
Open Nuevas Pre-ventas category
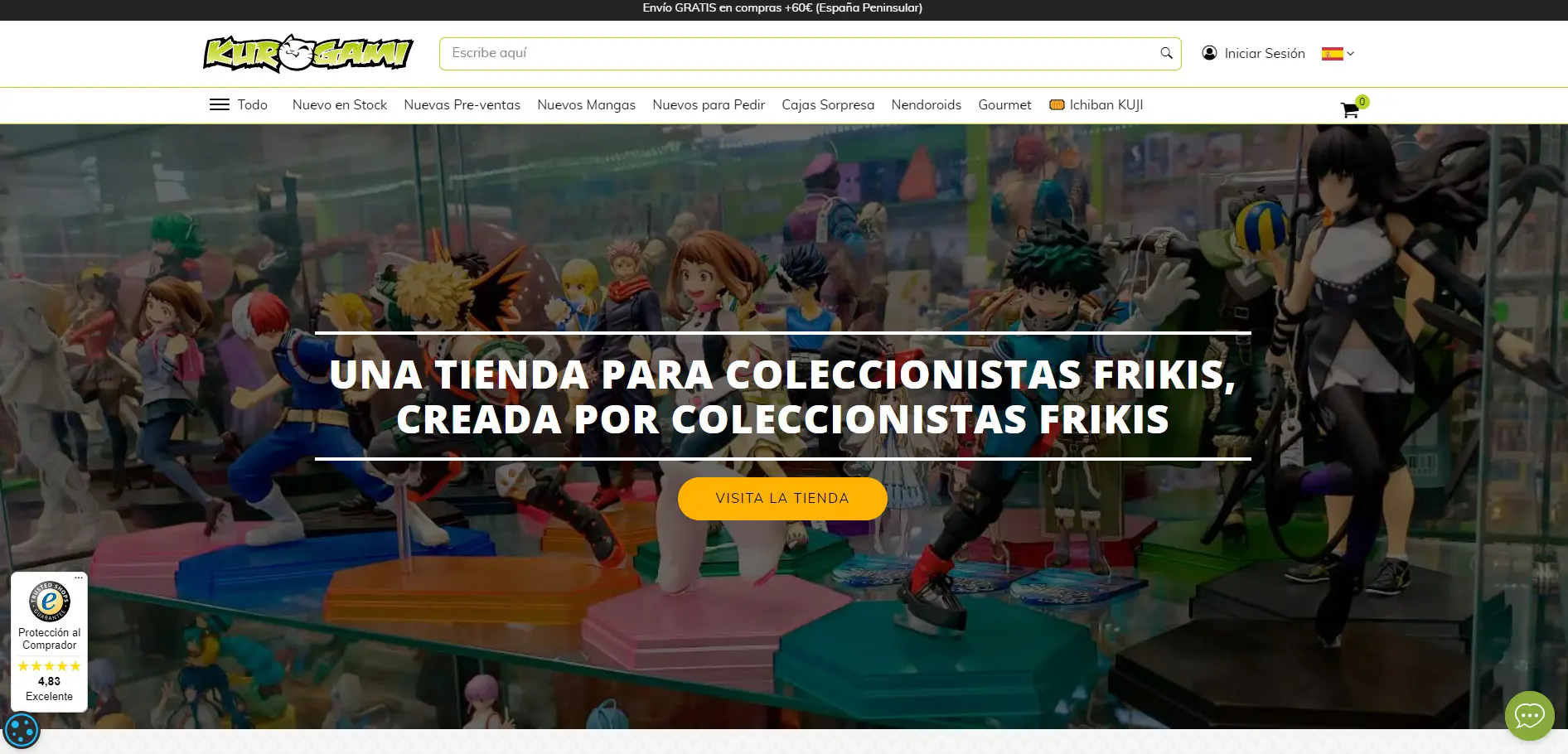click(x=462, y=105)
